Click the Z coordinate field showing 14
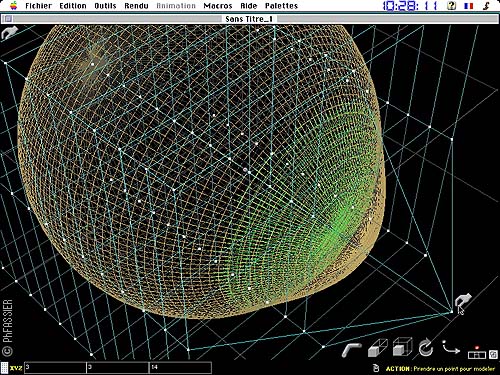500x375 pixels. click(x=180, y=368)
